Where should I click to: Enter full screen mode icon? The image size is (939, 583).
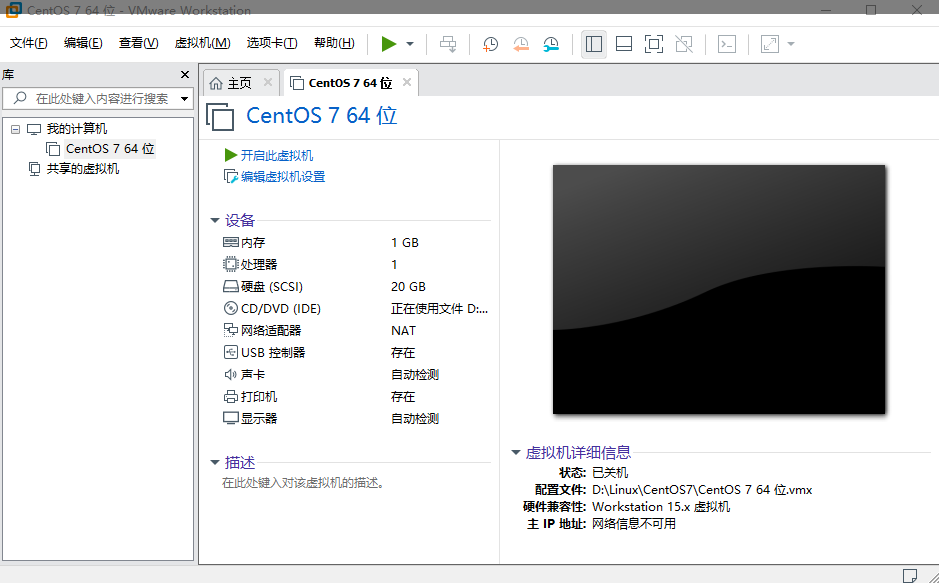(x=654, y=44)
